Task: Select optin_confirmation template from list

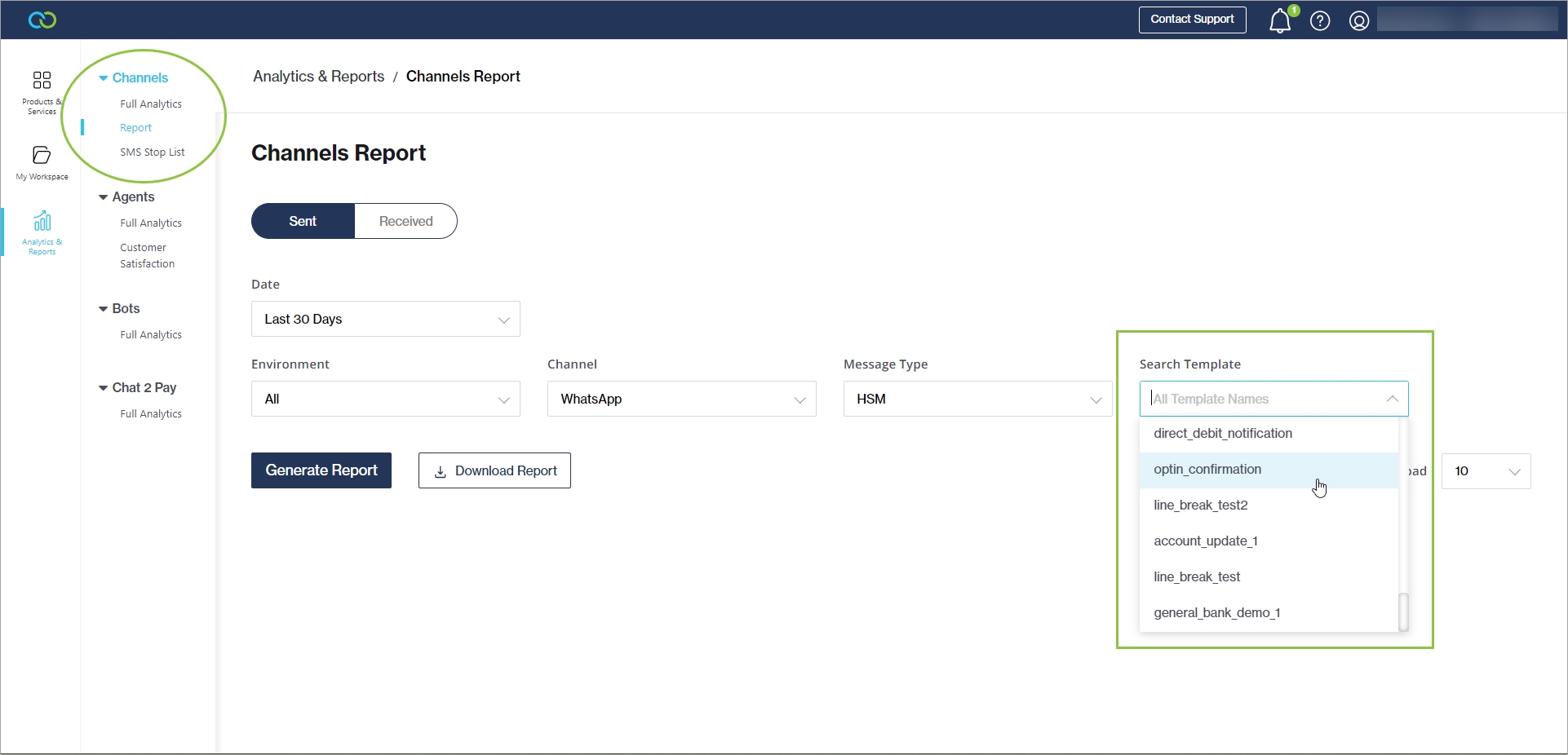Action: pyautogui.click(x=1207, y=470)
